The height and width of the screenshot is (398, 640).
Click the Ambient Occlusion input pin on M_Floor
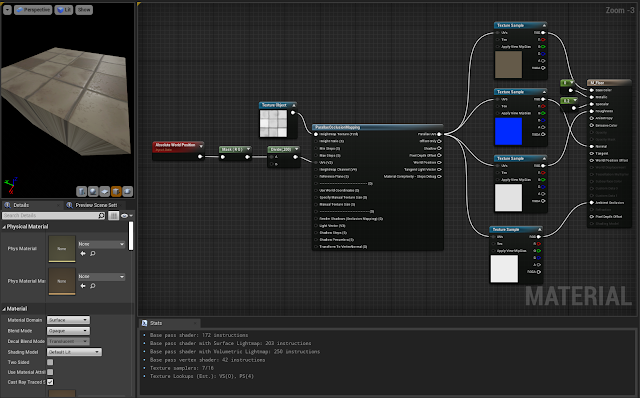coord(591,202)
